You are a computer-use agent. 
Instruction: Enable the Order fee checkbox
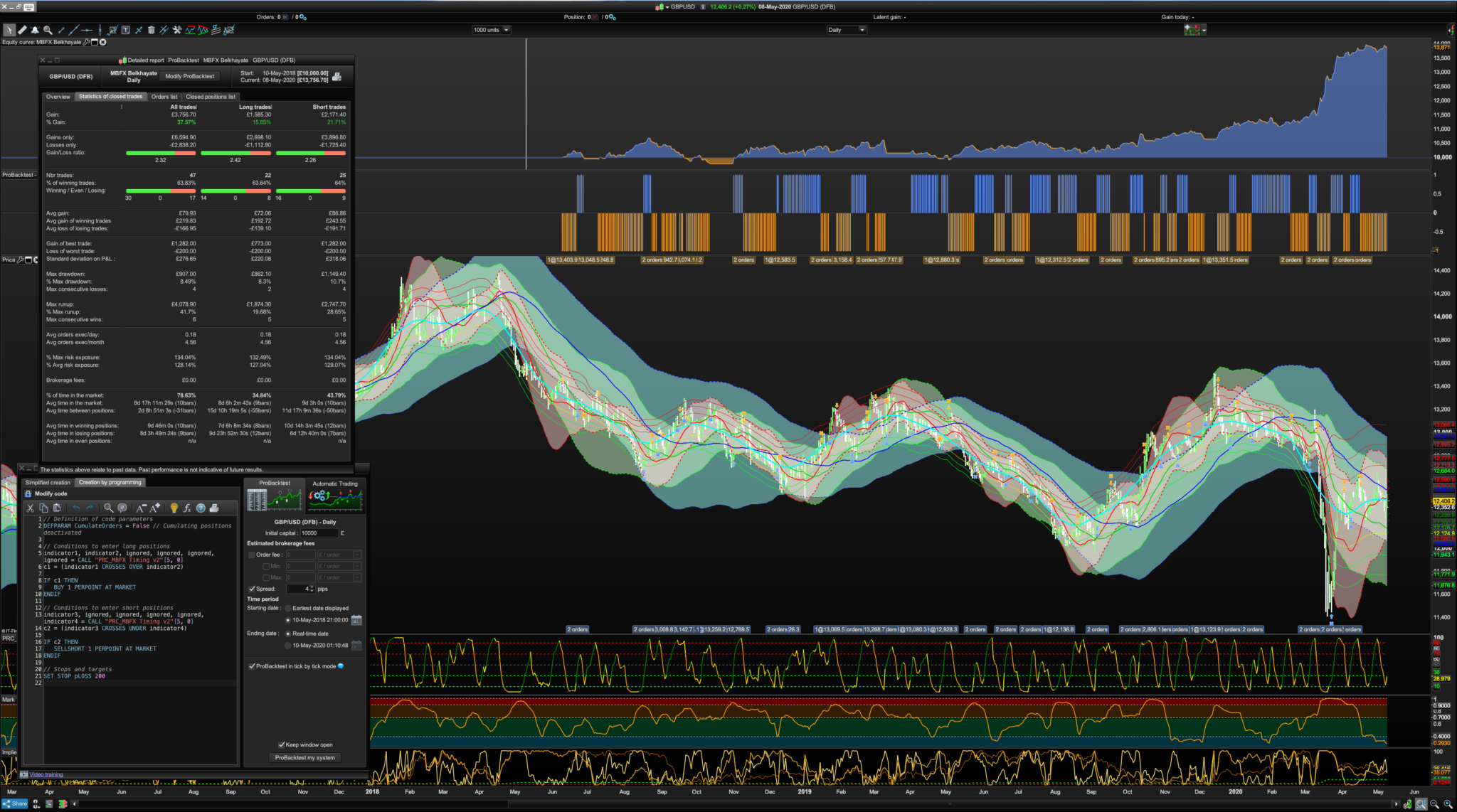[251, 555]
